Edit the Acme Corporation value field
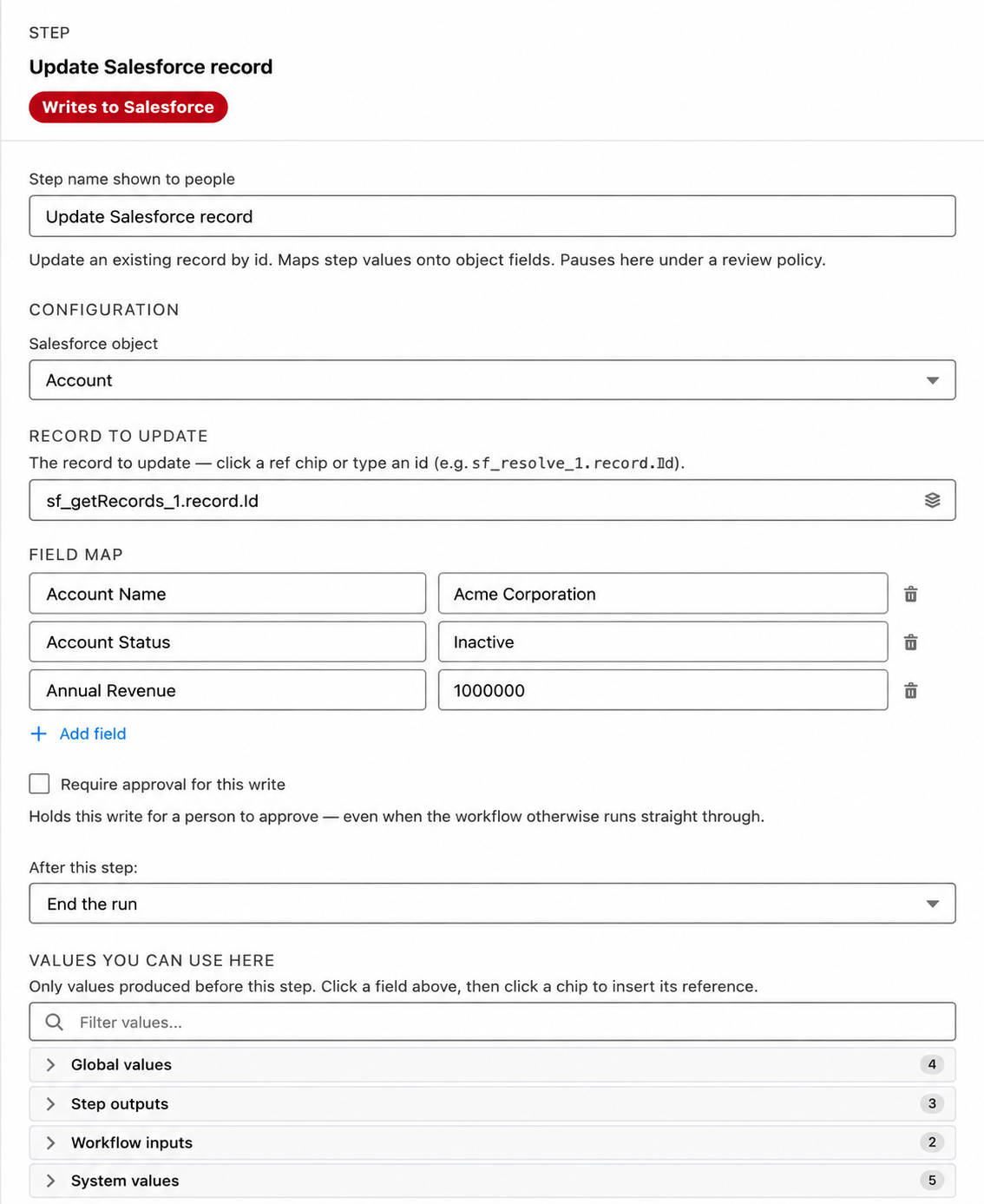Viewport: 984px width, 1204px height. coord(663,594)
